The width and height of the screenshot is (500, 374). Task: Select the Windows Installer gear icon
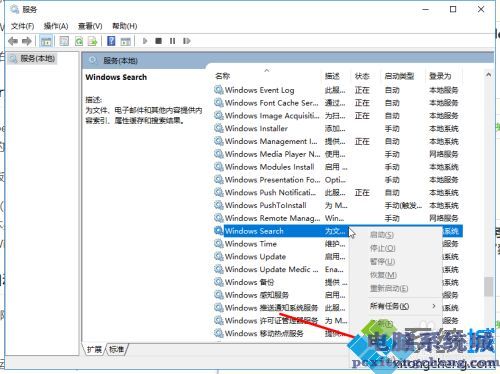coord(219,128)
